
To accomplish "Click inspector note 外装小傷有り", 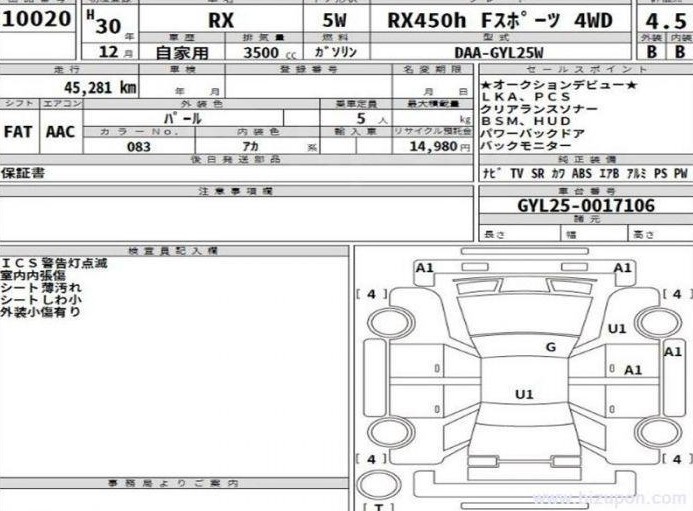I will pyautogui.click(x=41, y=312).
